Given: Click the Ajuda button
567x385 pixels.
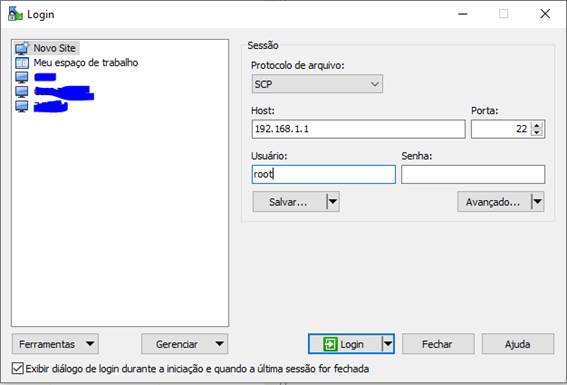Looking at the screenshot, I should click(x=517, y=344).
